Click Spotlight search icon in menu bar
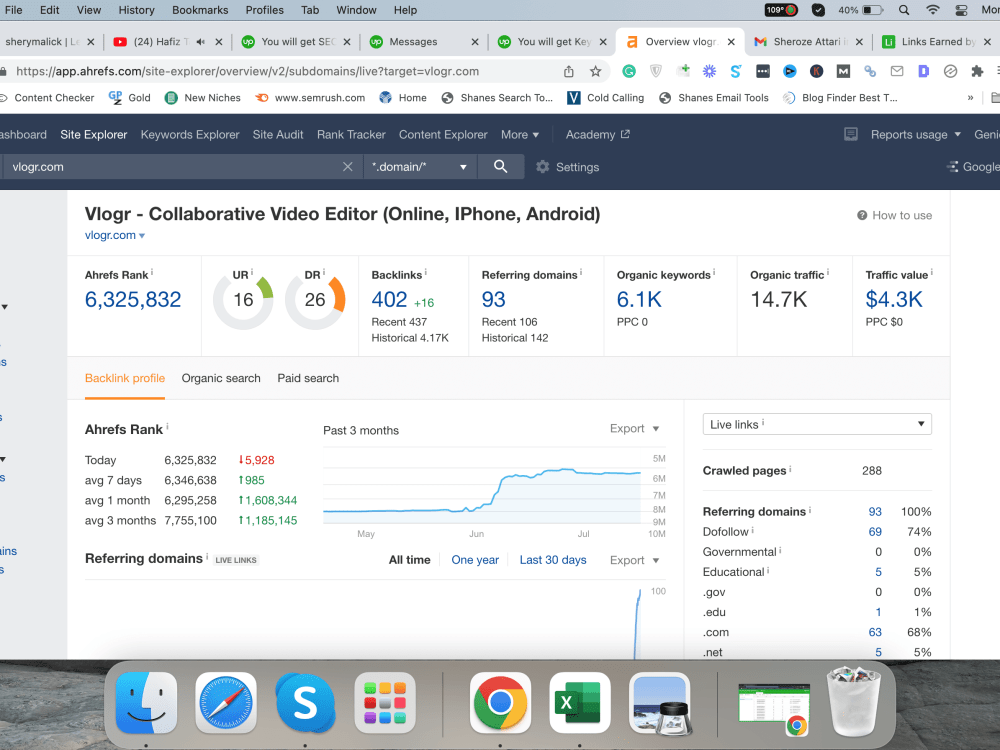Viewport: 1000px width, 750px height. click(904, 10)
